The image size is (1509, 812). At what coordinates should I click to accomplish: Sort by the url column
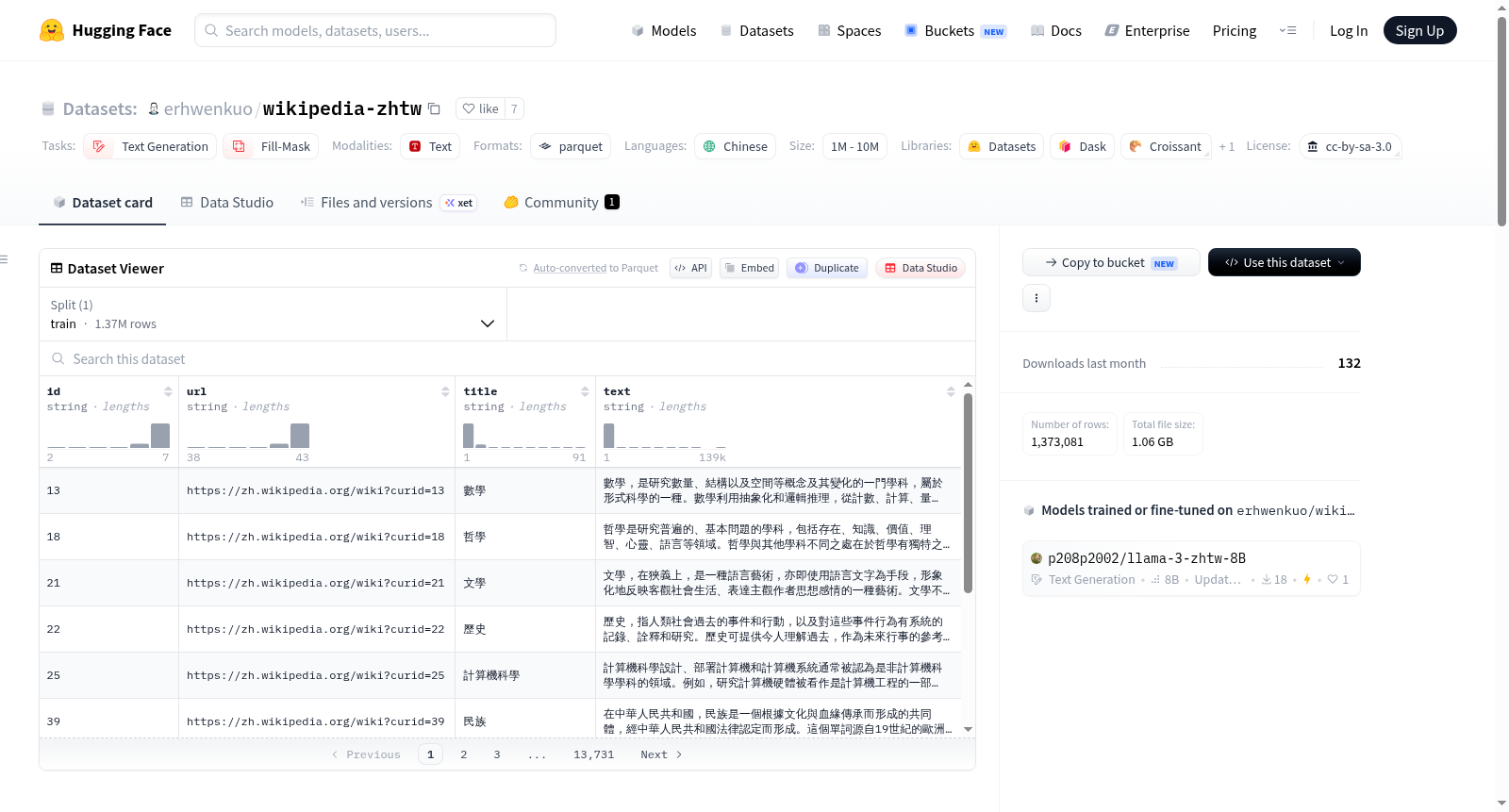click(x=445, y=391)
